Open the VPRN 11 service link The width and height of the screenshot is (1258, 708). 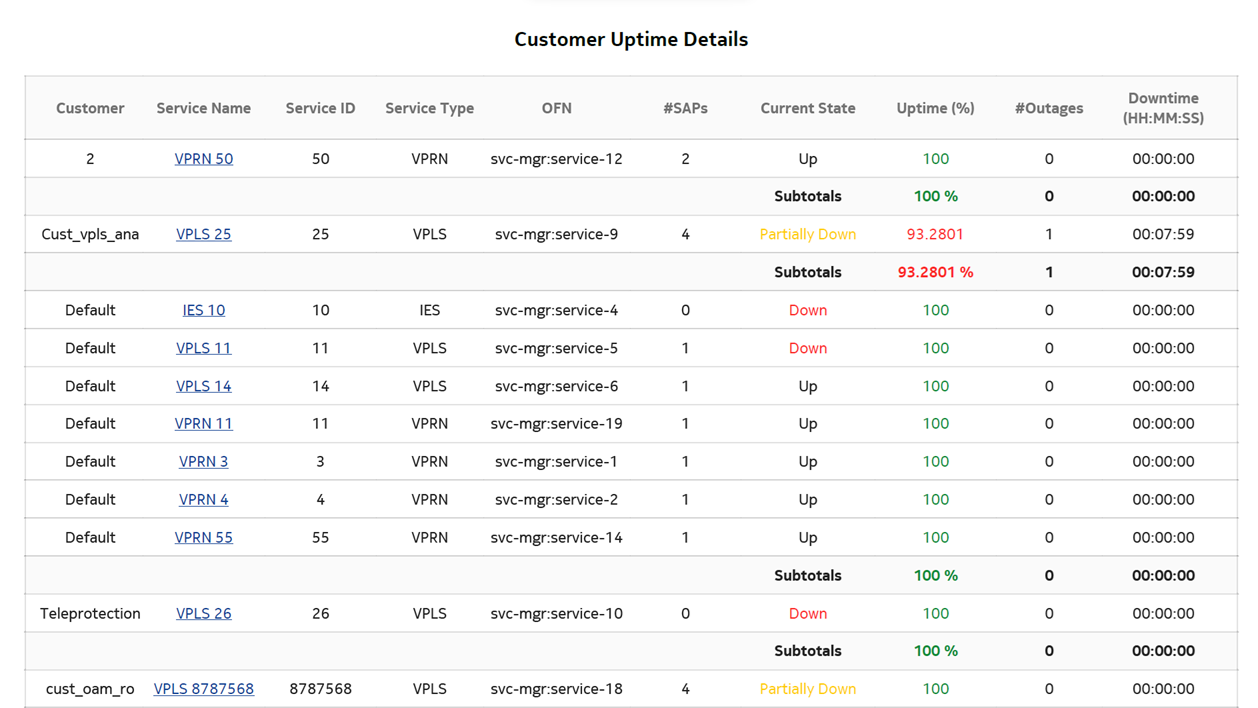(x=203, y=424)
